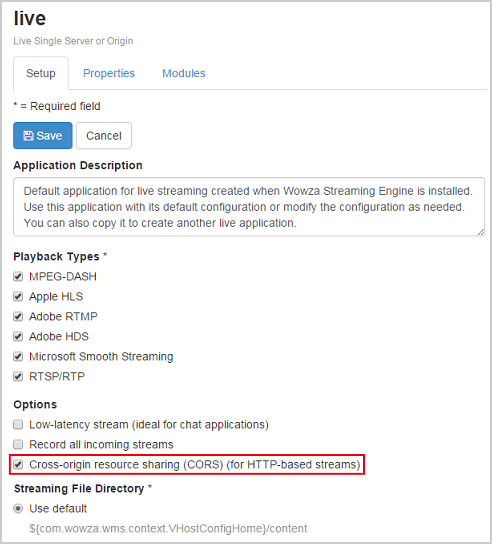The image size is (492, 544).
Task: Toggle the CORS checkbox
Action: [x=18, y=465]
